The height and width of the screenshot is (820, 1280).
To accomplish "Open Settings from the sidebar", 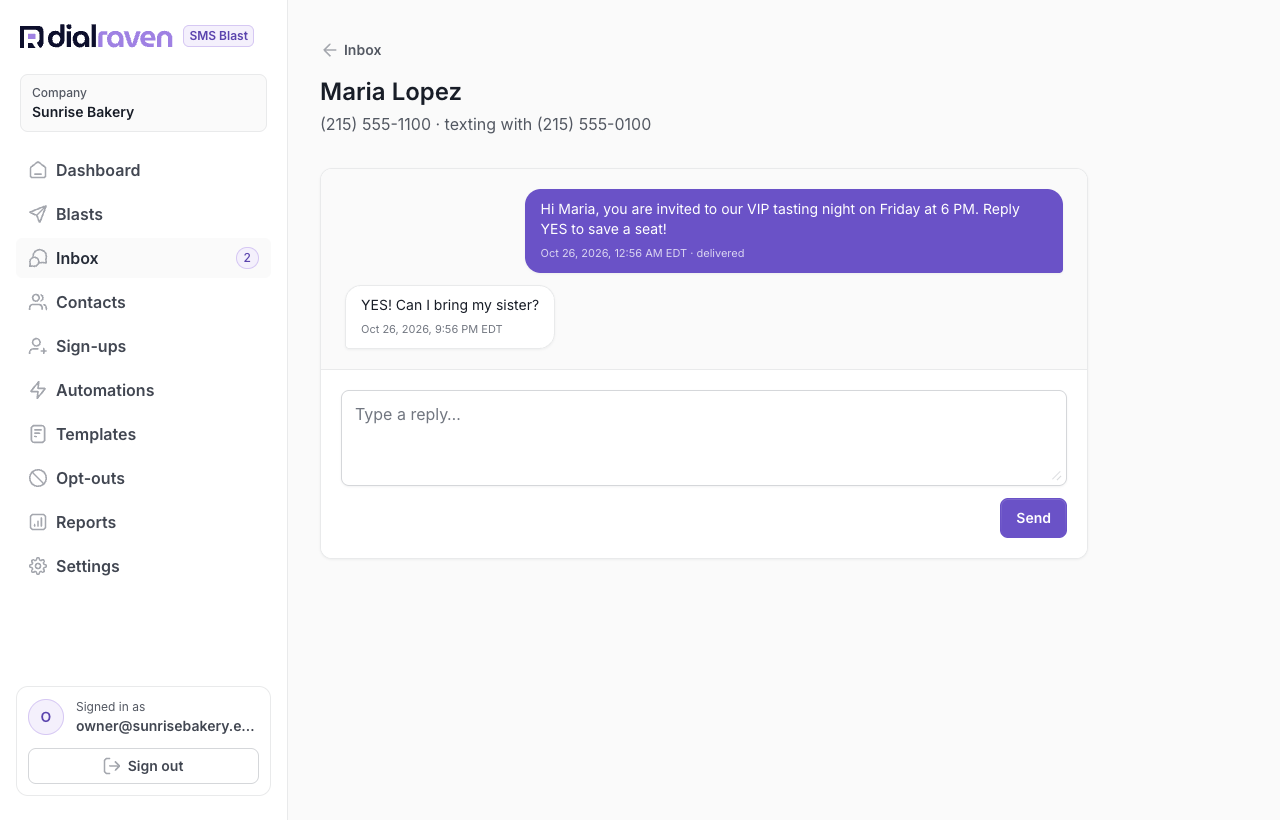I will 143,566.
